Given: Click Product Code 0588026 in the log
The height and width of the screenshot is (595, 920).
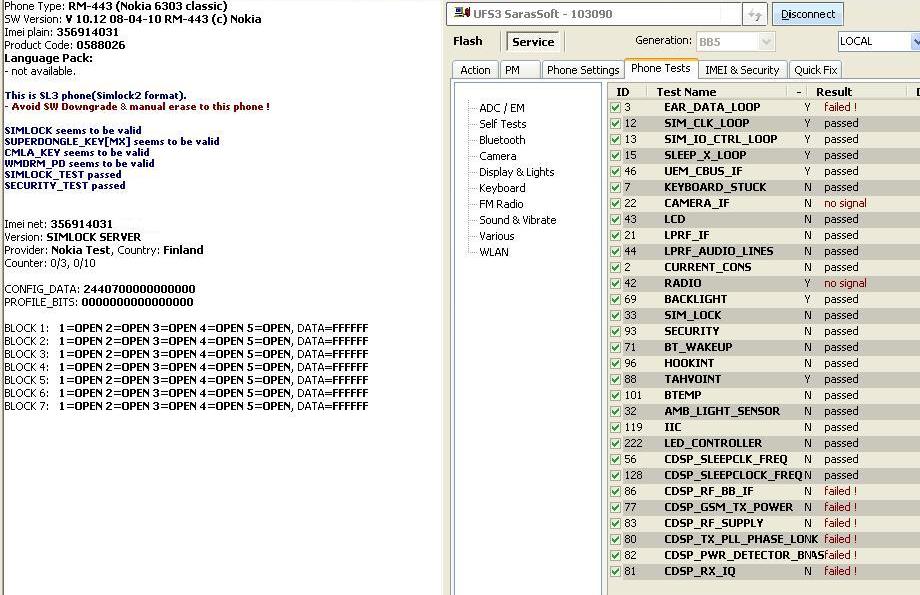Looking at the screenshot, I should pos(65,45).
